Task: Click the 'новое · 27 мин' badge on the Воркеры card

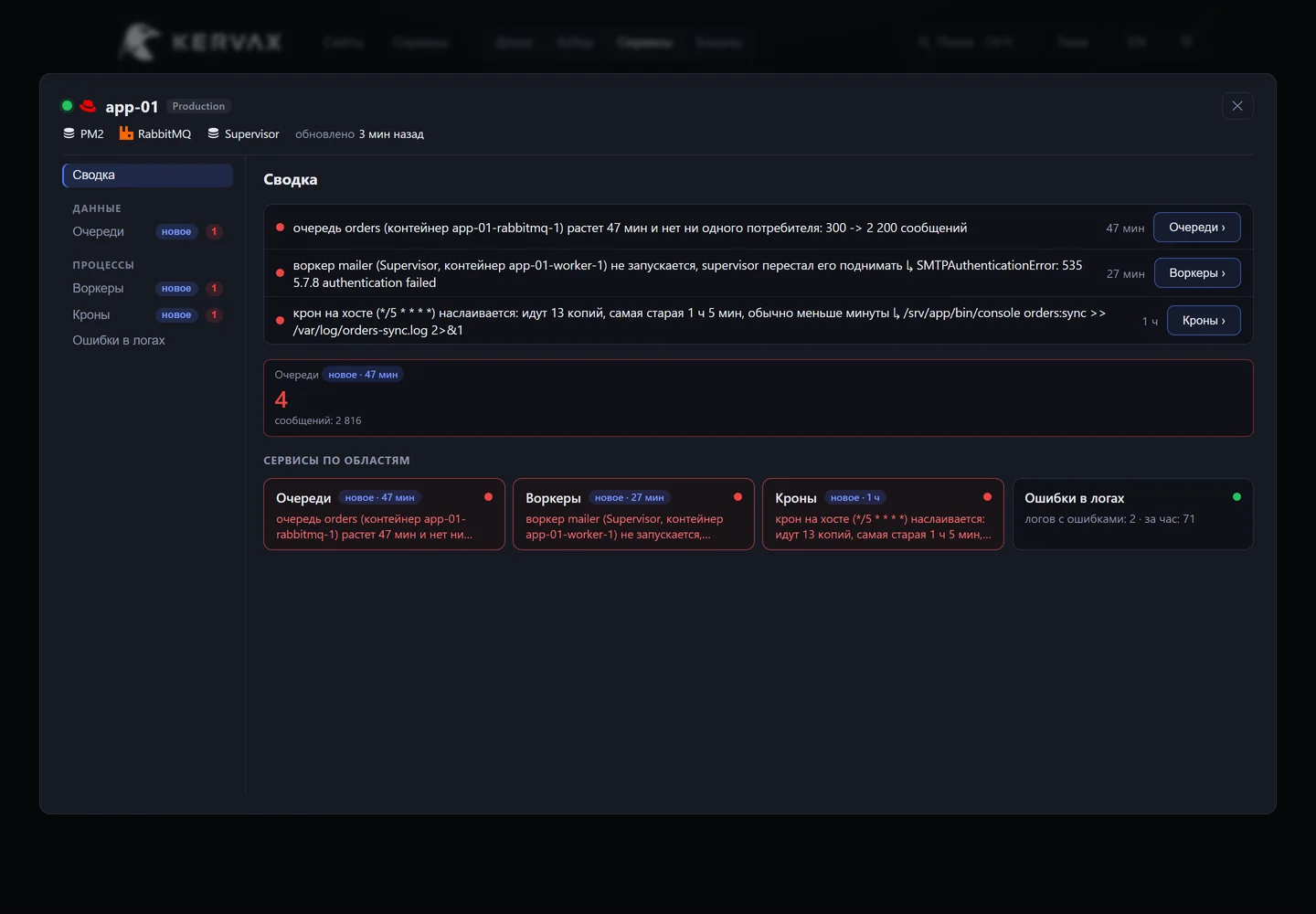Action: point(630,498)
